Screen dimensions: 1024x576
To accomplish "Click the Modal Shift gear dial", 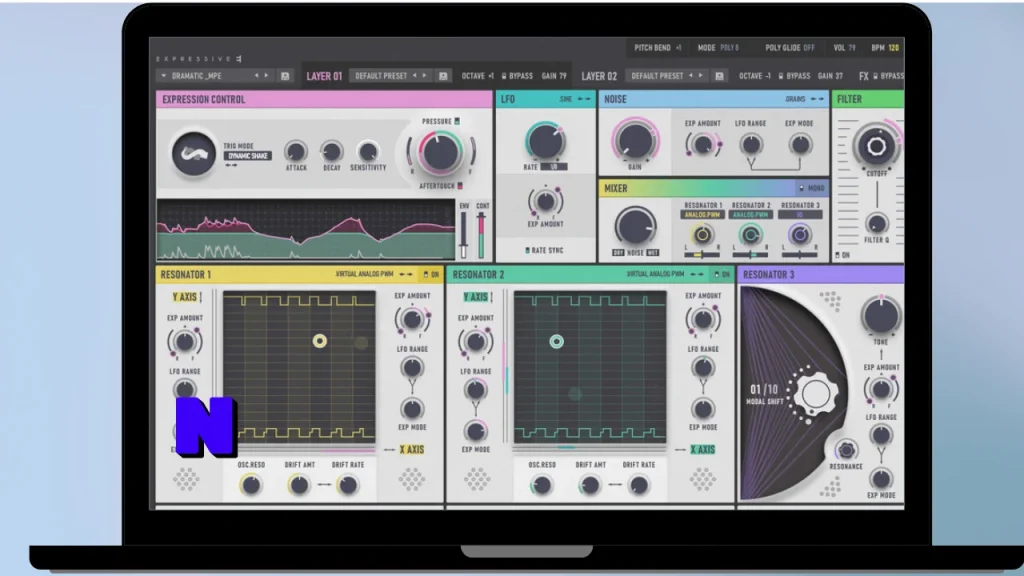I will click(x=815, y=394).
